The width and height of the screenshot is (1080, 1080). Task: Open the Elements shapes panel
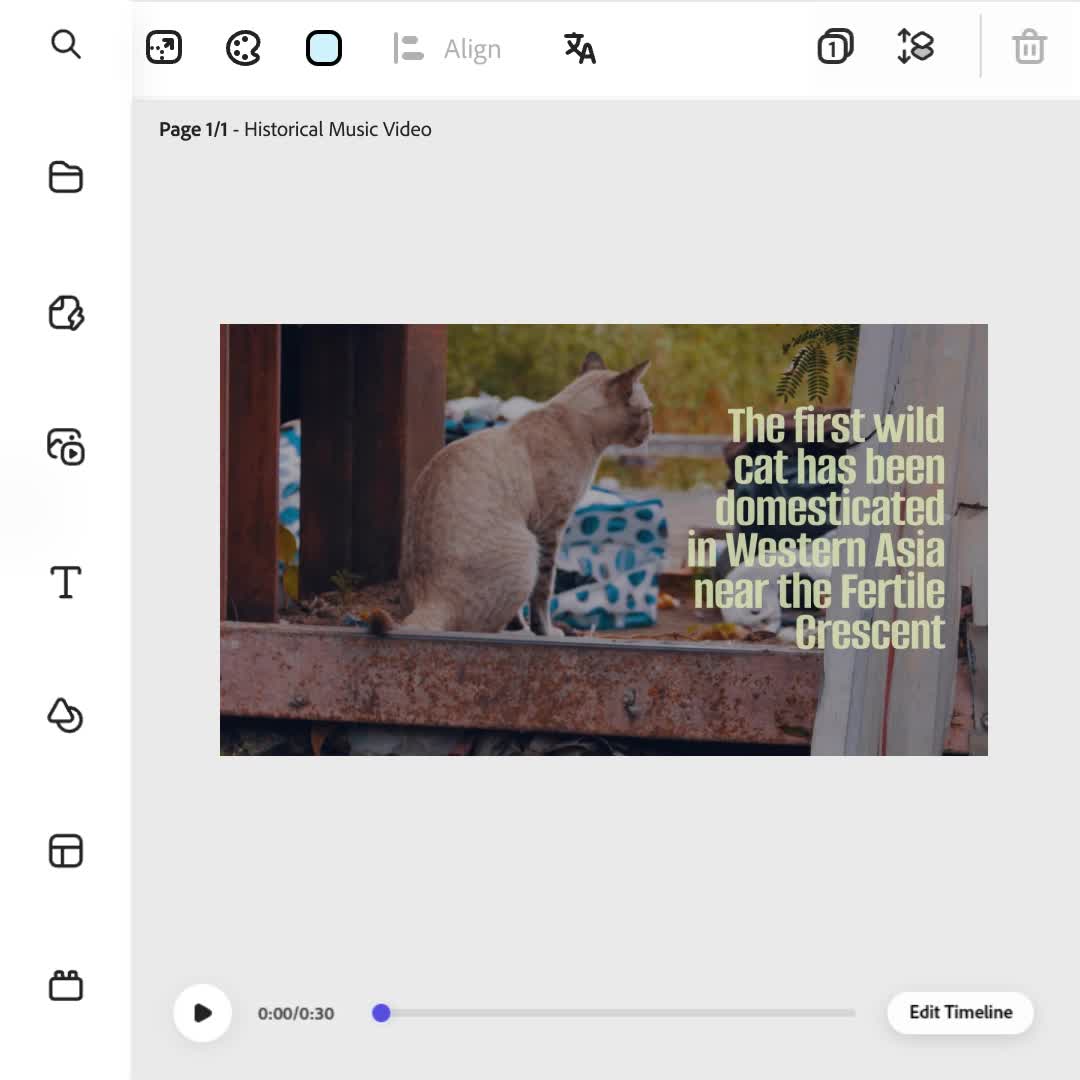(x=66, y=716)
